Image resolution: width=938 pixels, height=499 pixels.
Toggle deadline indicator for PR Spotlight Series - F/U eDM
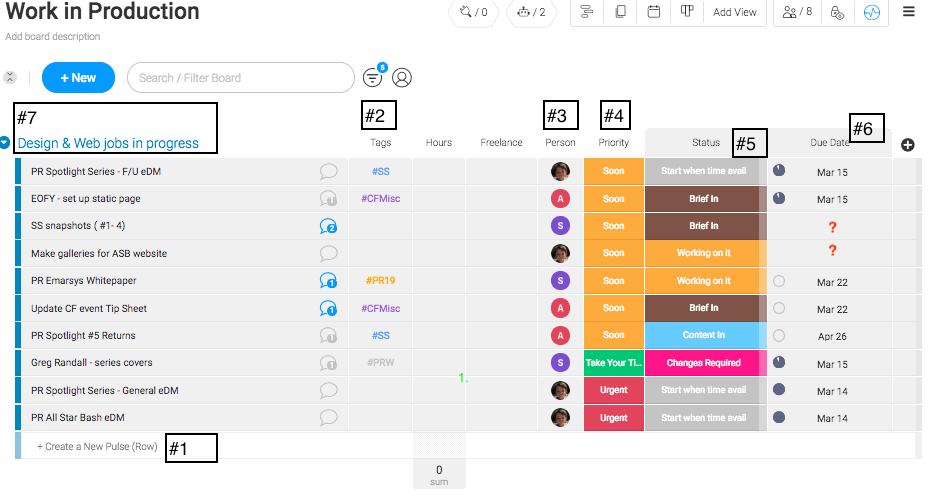(x=779, y=170)
